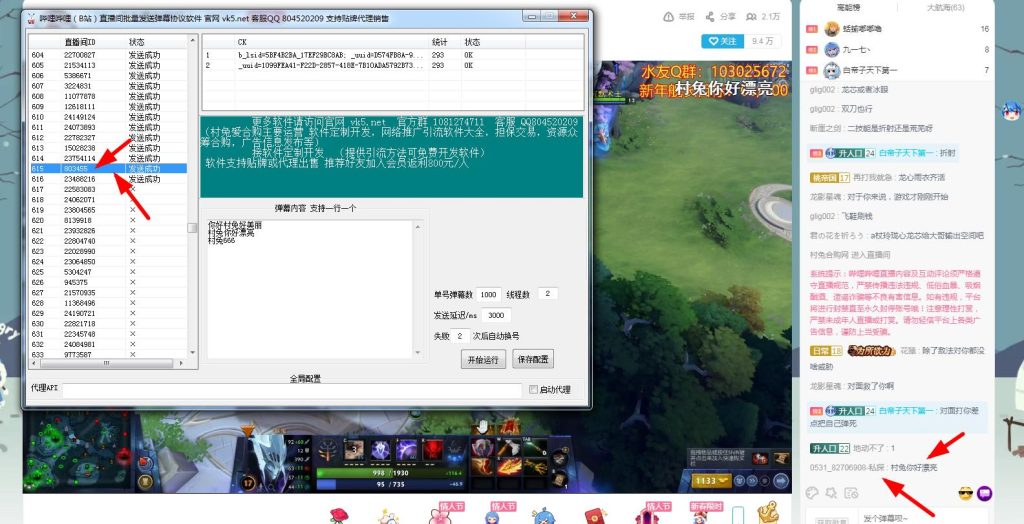Close the danmaku software window
This screenshot has width=1024, height=524.
[x=573, y=16]
